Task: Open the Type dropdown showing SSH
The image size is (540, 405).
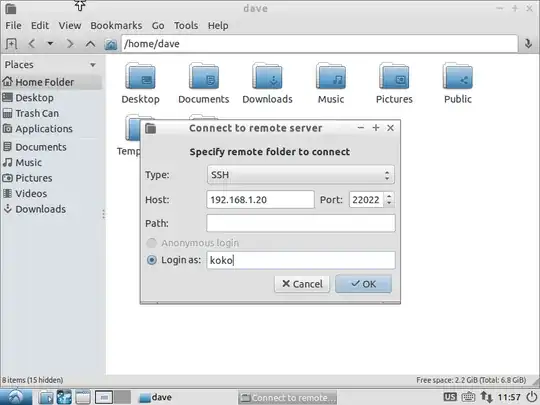Action: (301, 175)
